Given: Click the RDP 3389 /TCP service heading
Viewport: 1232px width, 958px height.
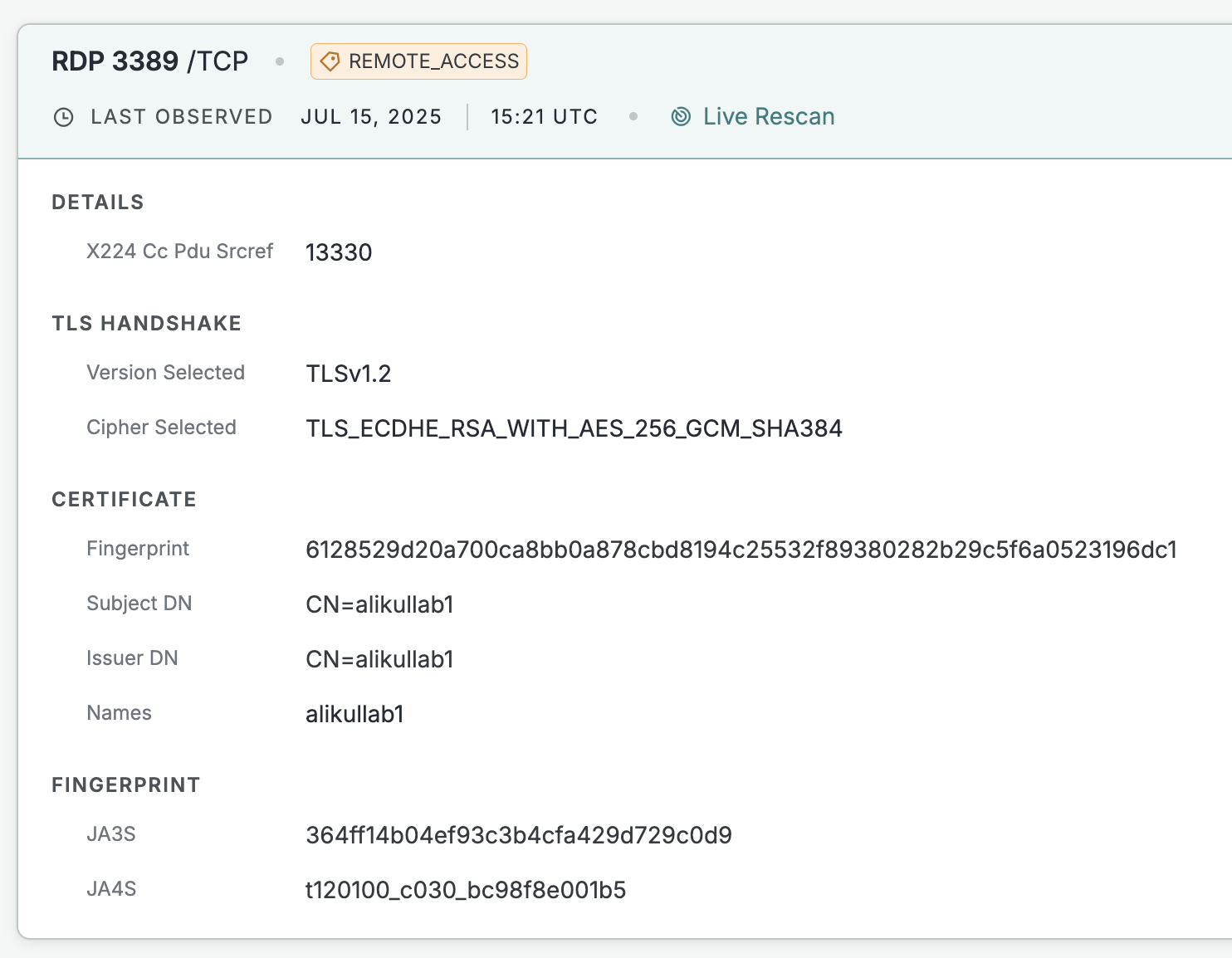Looking at the screenshot, I should [149, 61].
